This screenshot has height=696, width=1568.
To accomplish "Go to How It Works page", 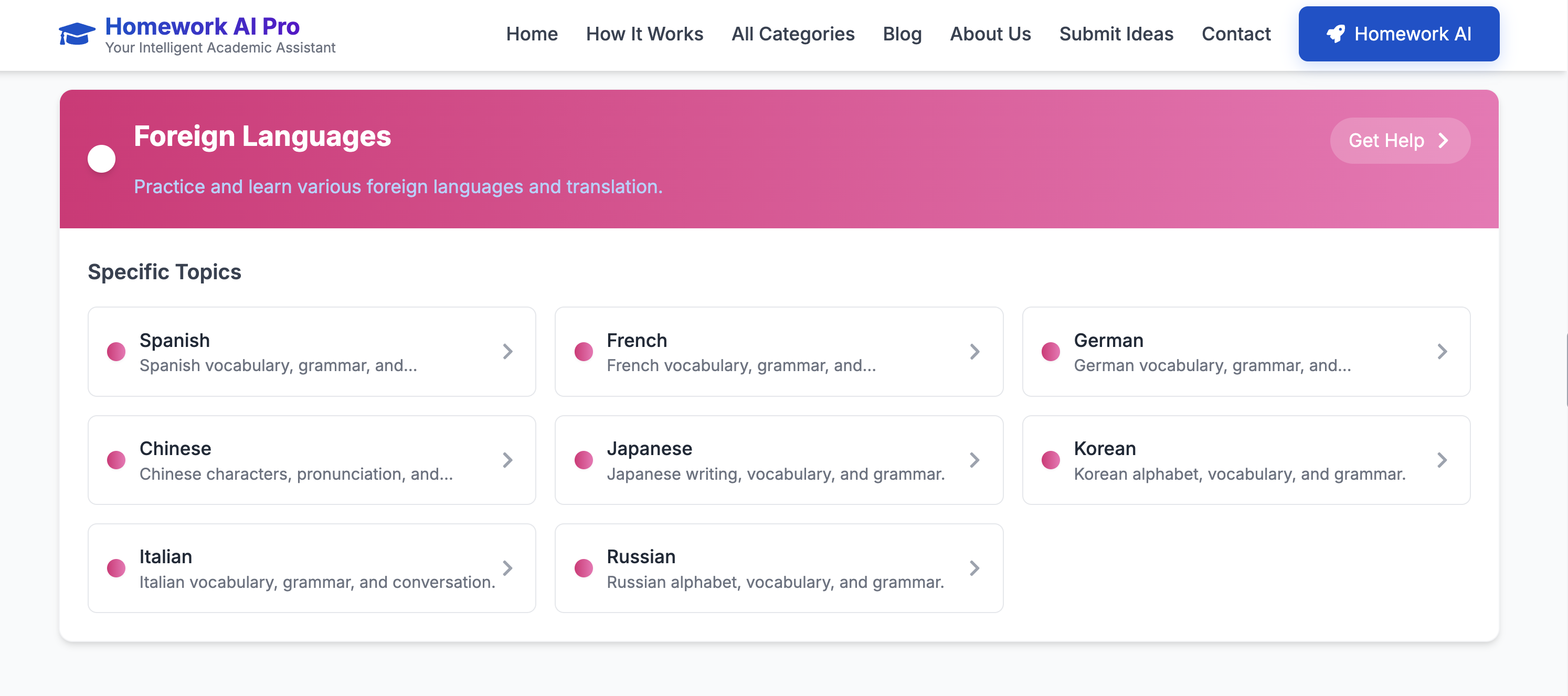I will point(644,34).
